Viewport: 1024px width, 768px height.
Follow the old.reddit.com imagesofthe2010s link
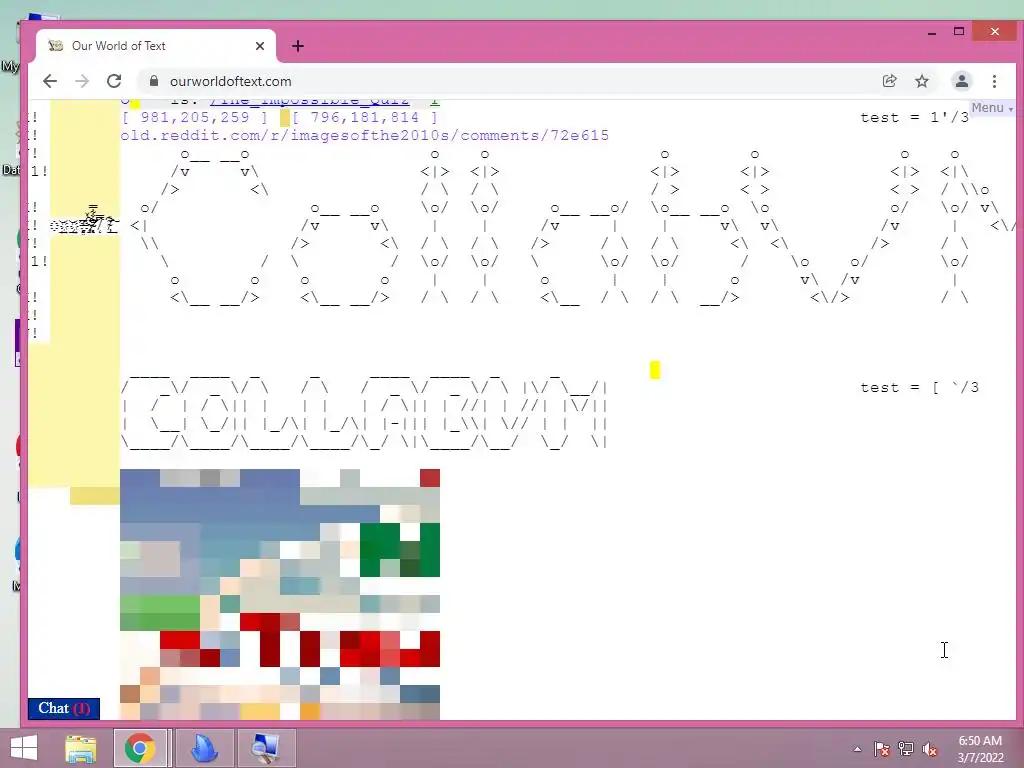tap(364, 135)
